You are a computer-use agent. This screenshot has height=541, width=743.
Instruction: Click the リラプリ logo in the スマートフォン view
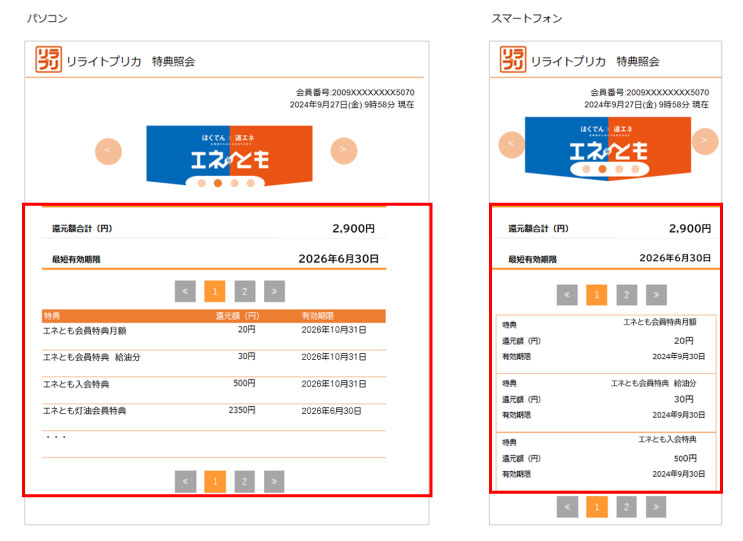(x=513, y=59)
